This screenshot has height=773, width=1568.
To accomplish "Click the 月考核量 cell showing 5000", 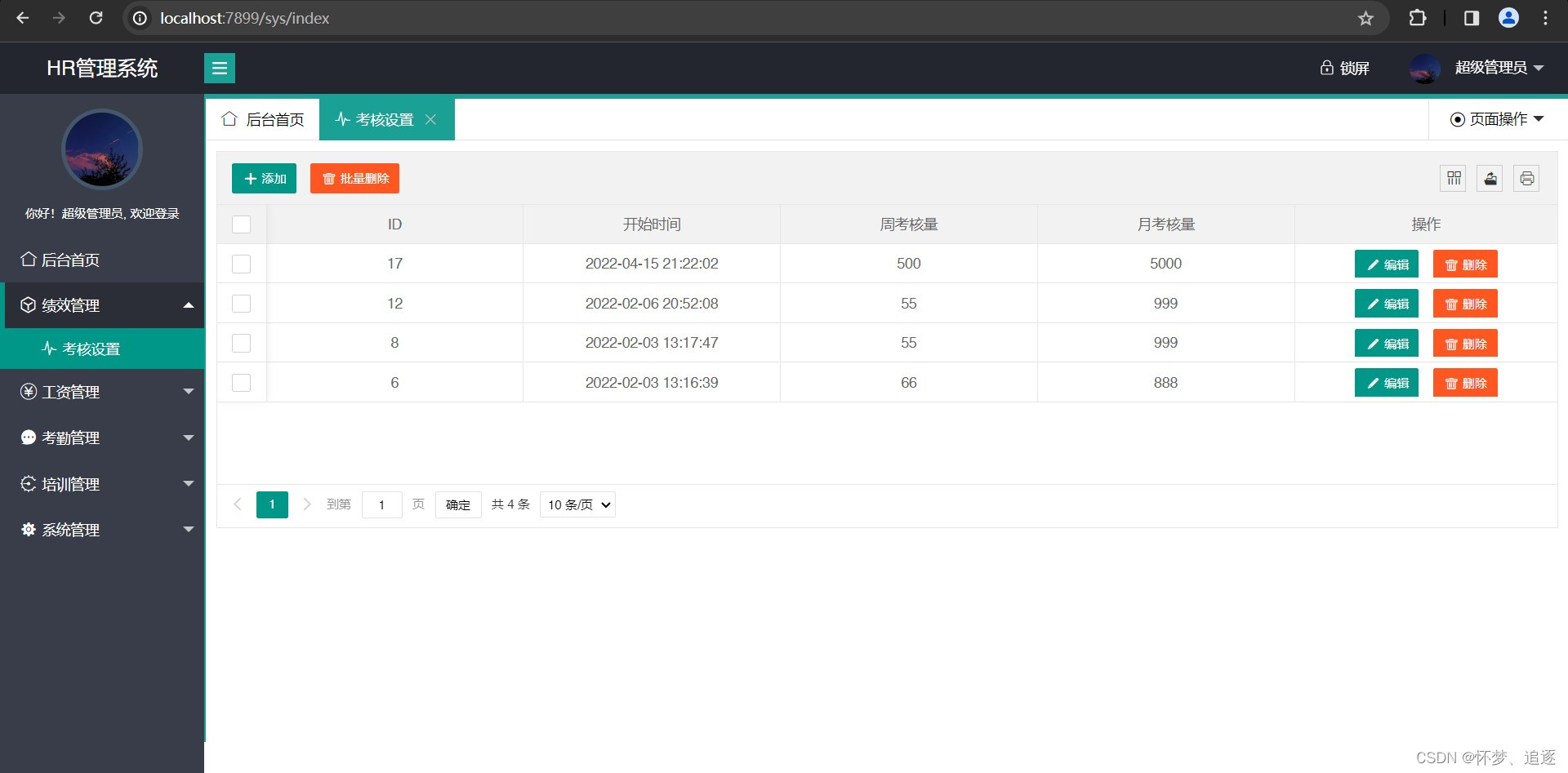I will click(1166, 264).
